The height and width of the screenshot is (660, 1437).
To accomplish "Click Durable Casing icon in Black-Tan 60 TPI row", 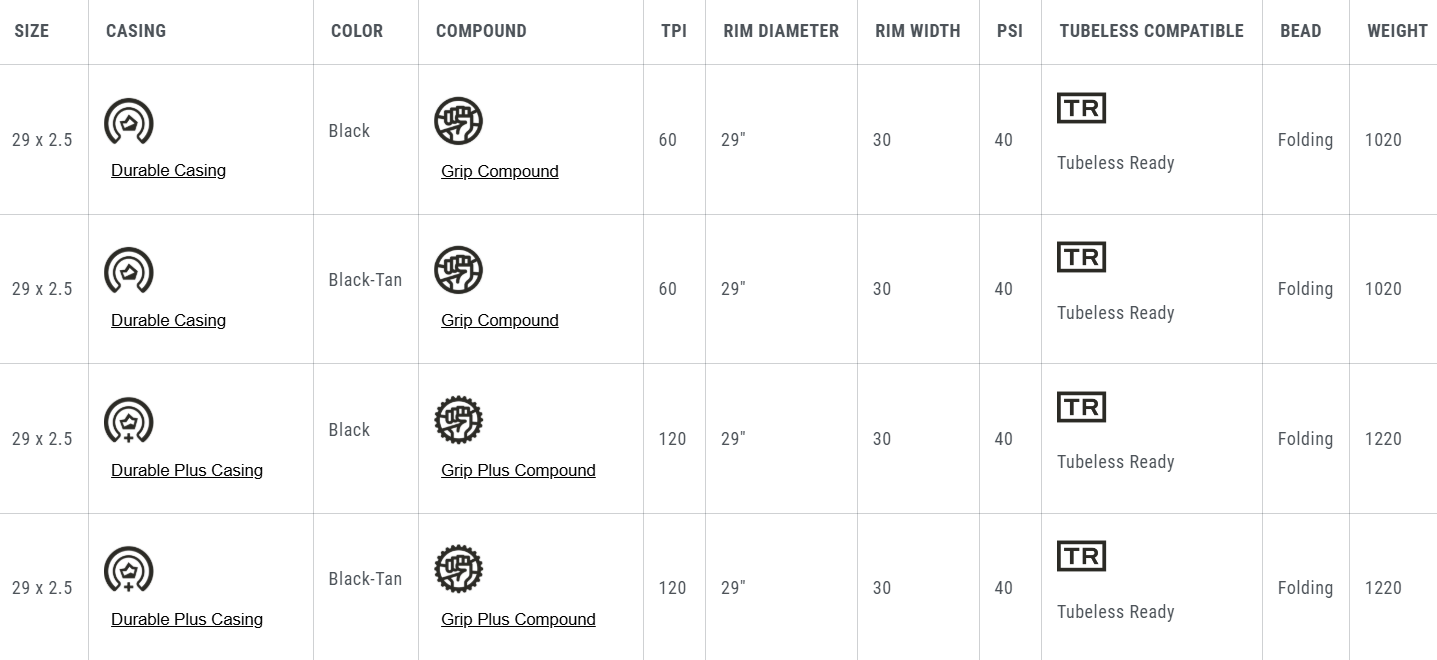I will point(129,271).
